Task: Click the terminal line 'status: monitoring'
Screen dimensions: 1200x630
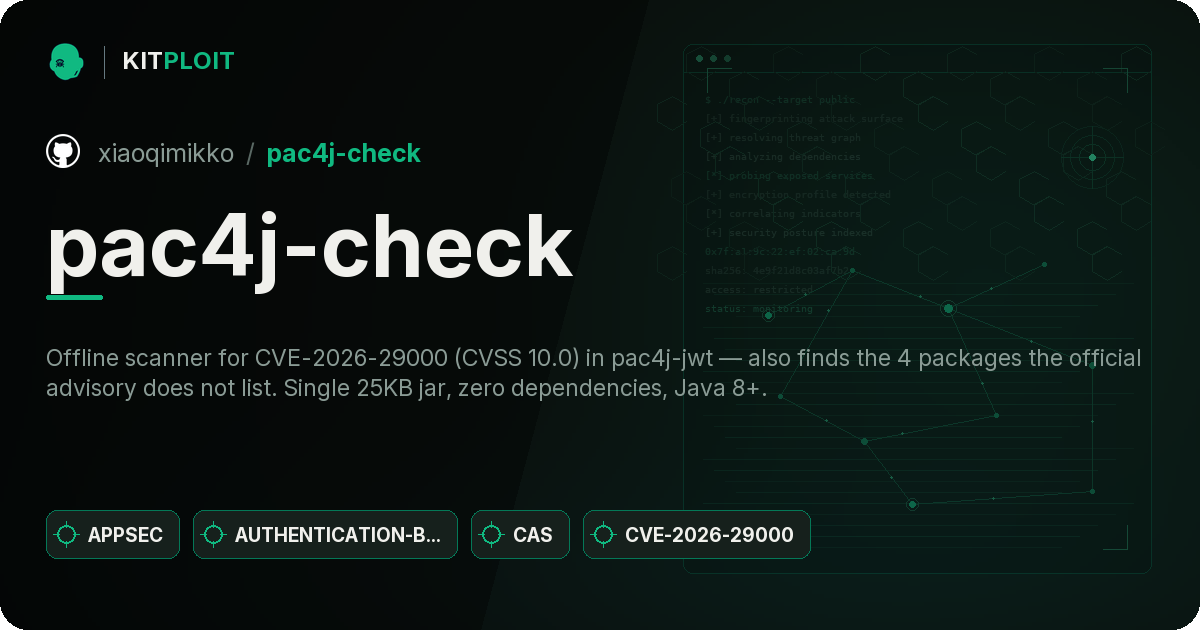Action: pyautogui.click(x=759, y=309)
